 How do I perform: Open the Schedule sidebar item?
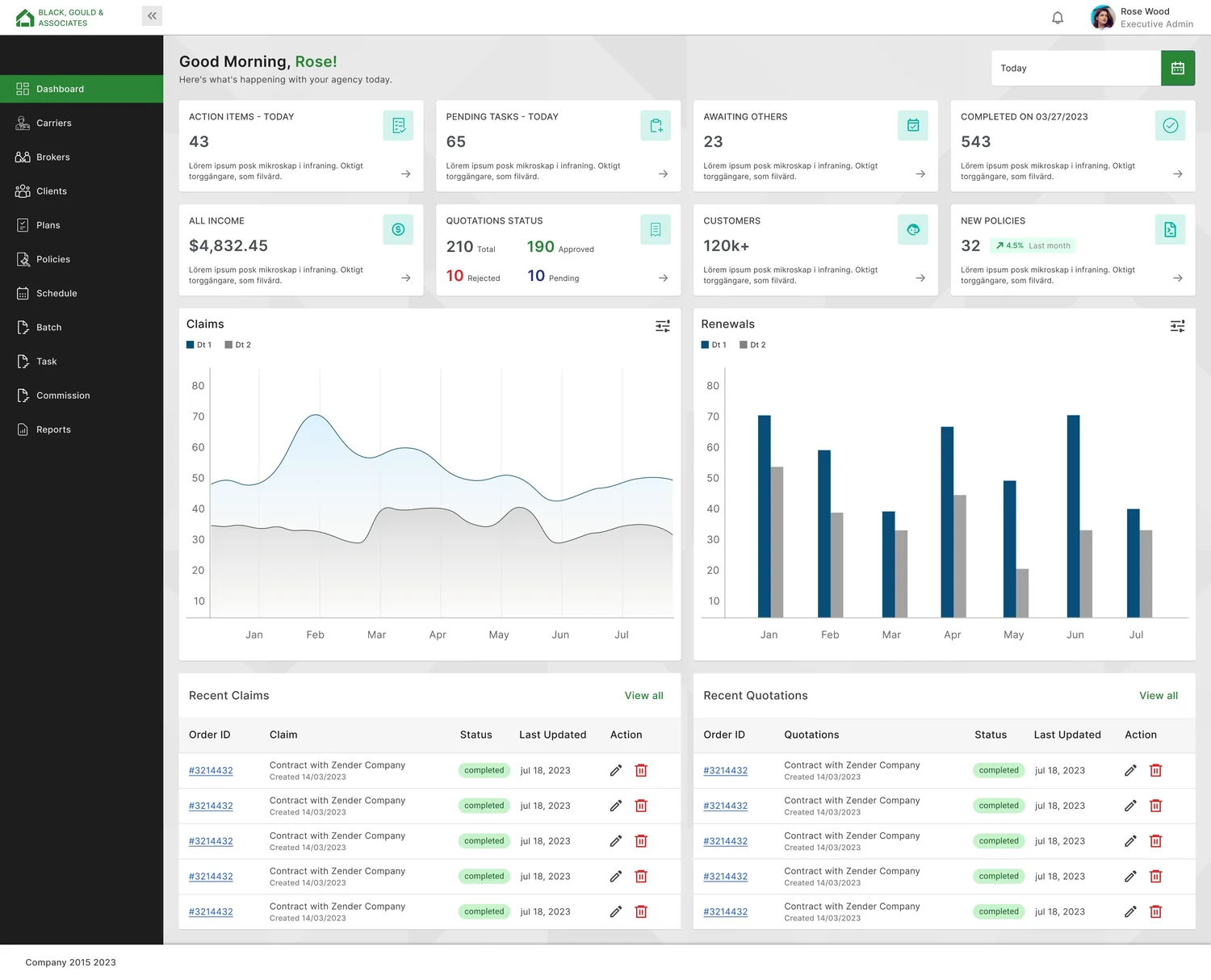tap(82, 293)
